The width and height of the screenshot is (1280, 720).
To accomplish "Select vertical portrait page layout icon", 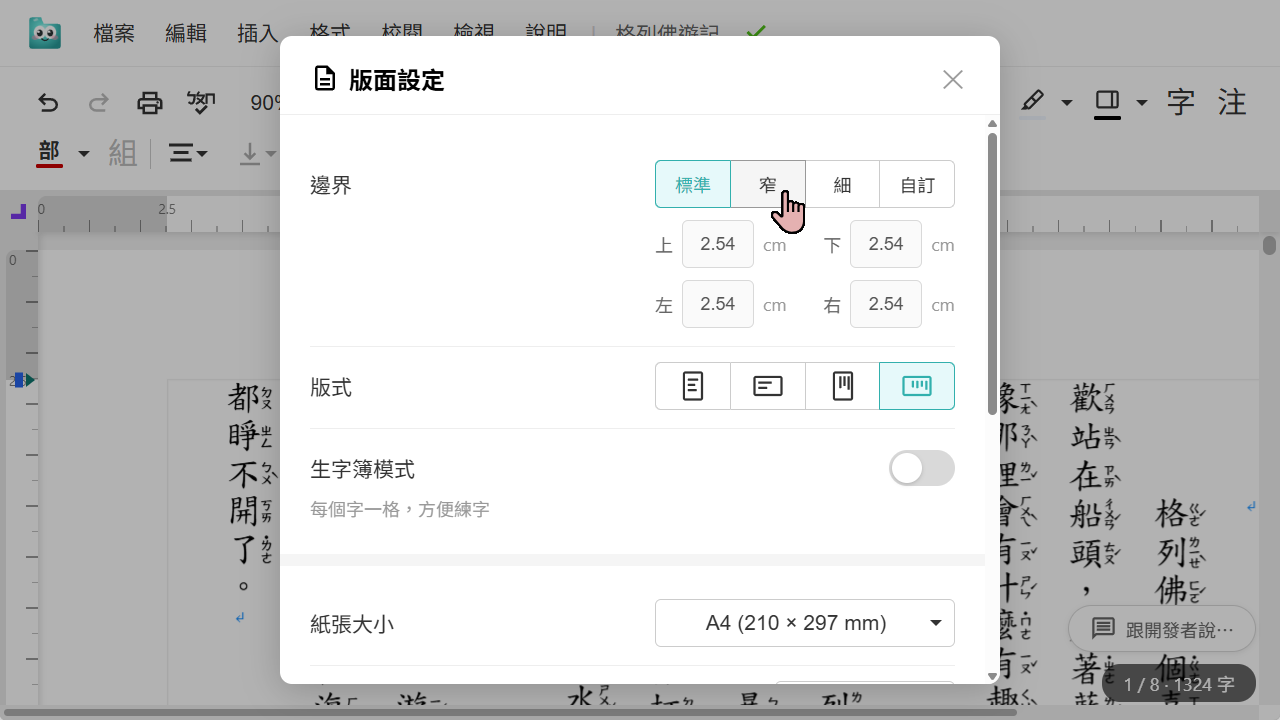I will [x=693, y=386].
